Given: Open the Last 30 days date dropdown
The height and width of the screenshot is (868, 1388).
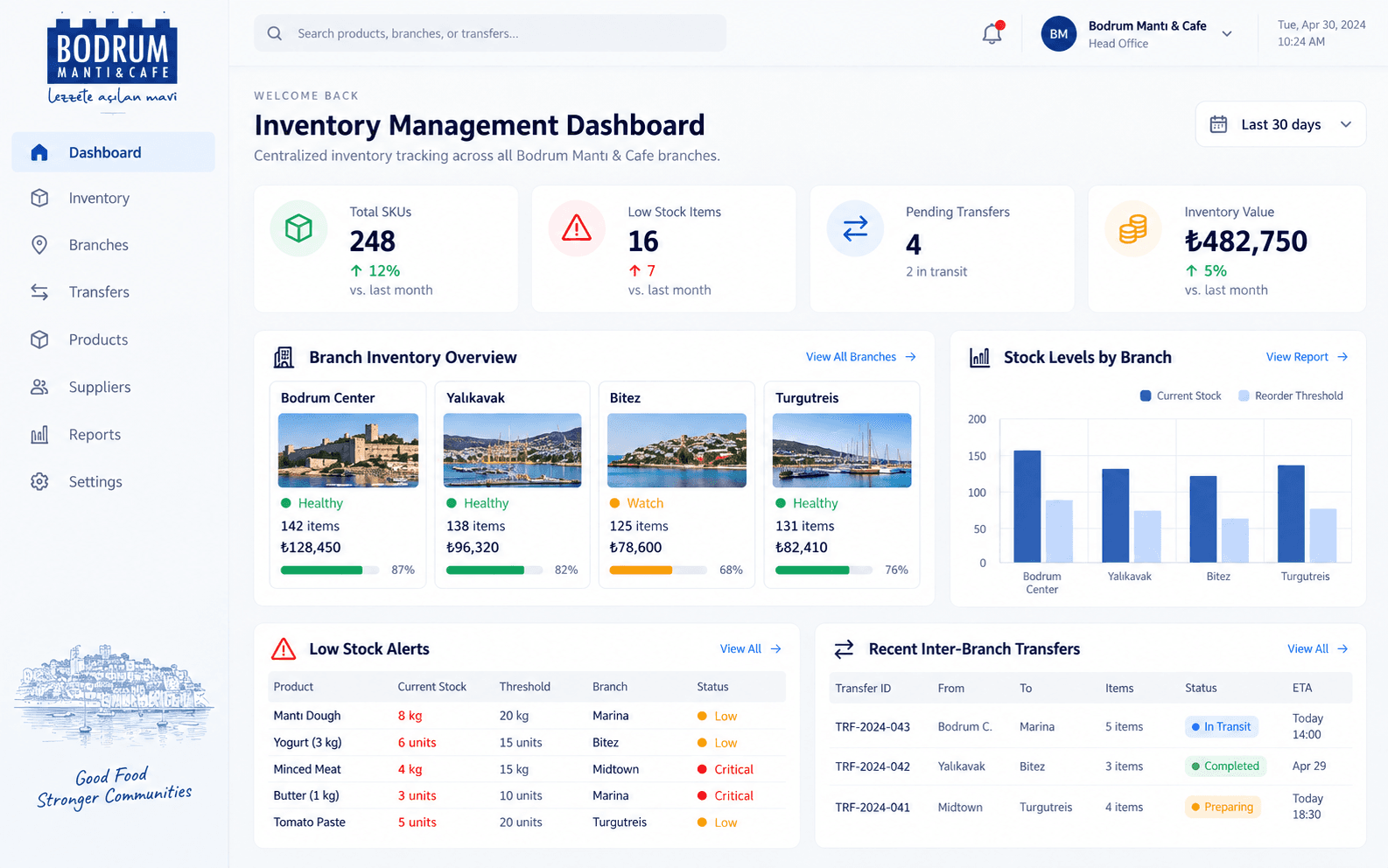Looking at the screenshot, I should (1280, 124).
